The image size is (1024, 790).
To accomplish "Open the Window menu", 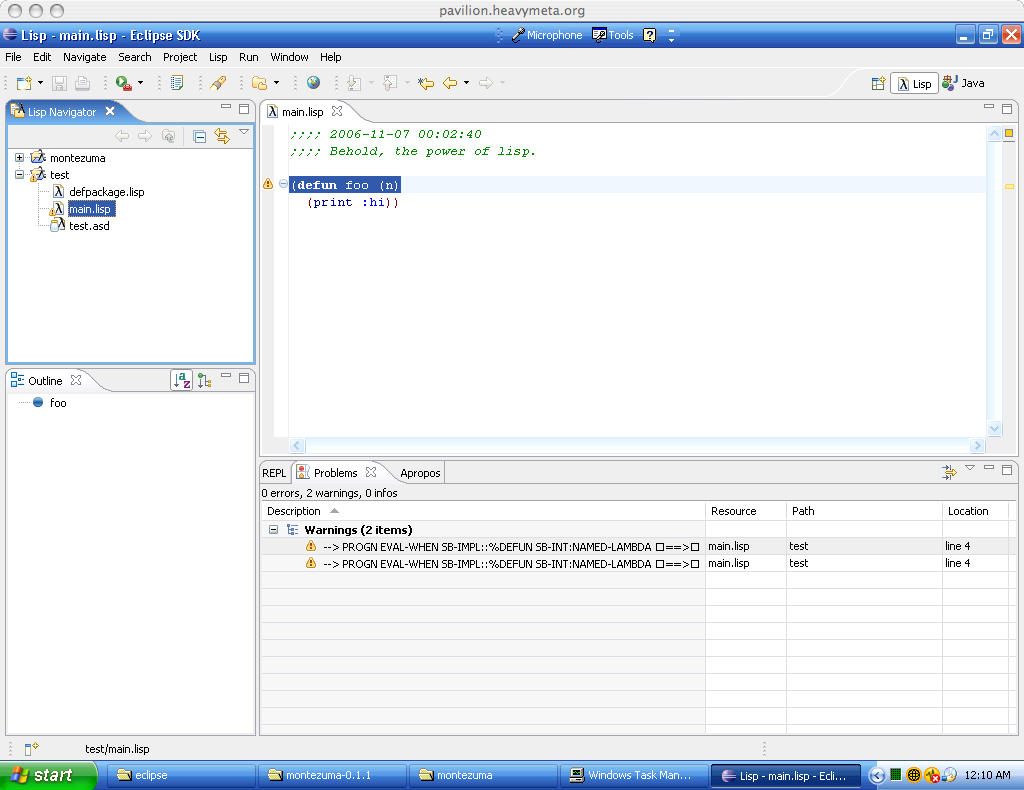I will [x=289, y=57].
